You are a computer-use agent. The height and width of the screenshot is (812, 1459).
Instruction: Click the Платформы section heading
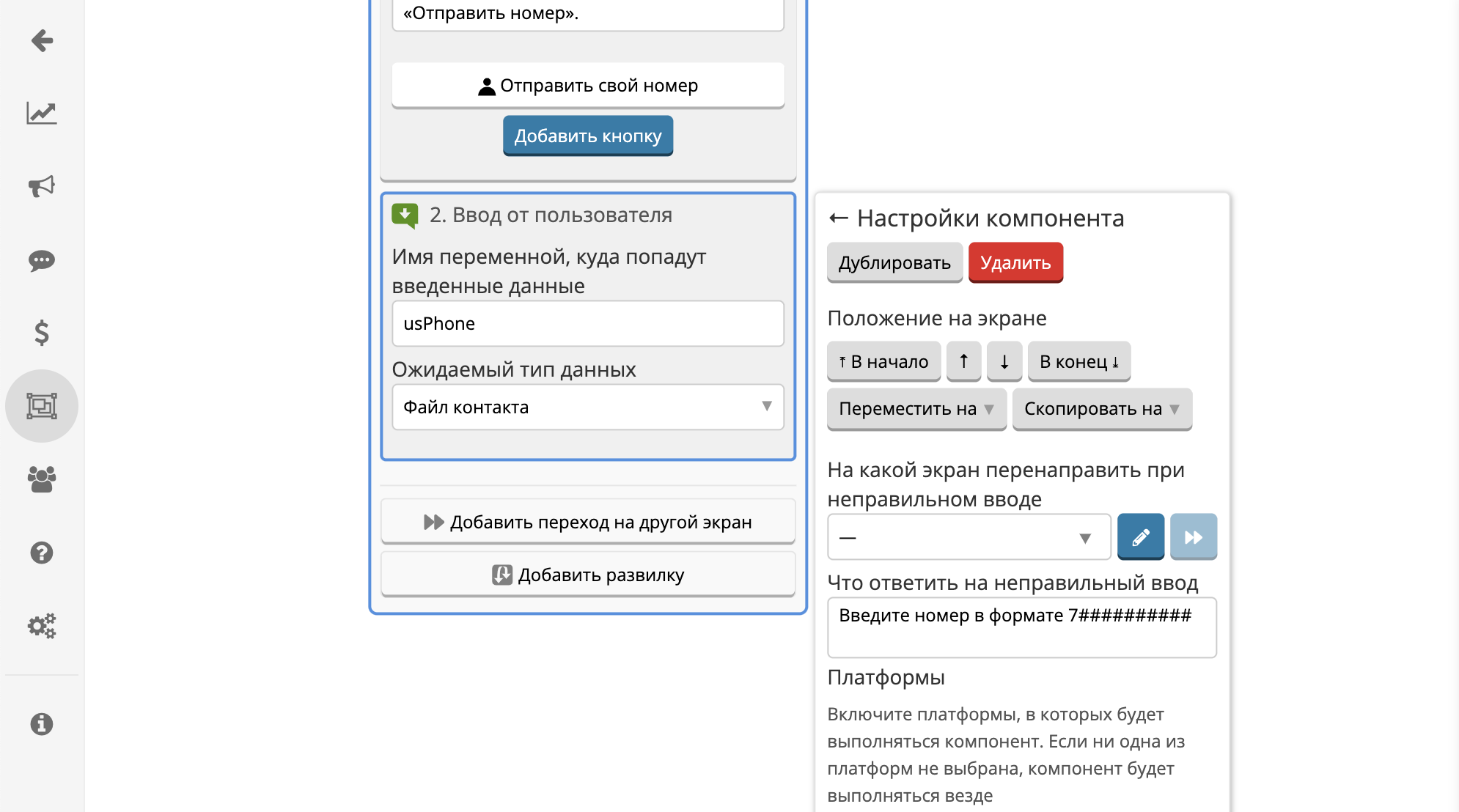[x=886, y=677]
